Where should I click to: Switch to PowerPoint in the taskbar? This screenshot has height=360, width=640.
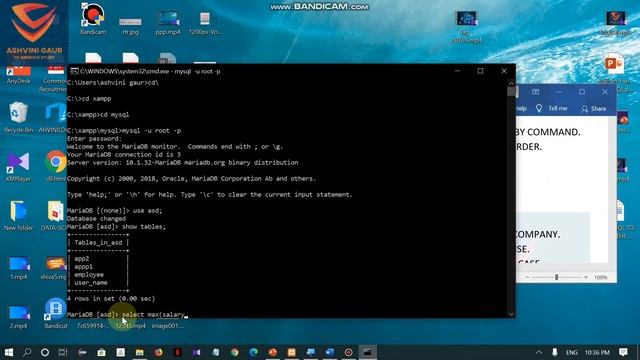point(273,352)
